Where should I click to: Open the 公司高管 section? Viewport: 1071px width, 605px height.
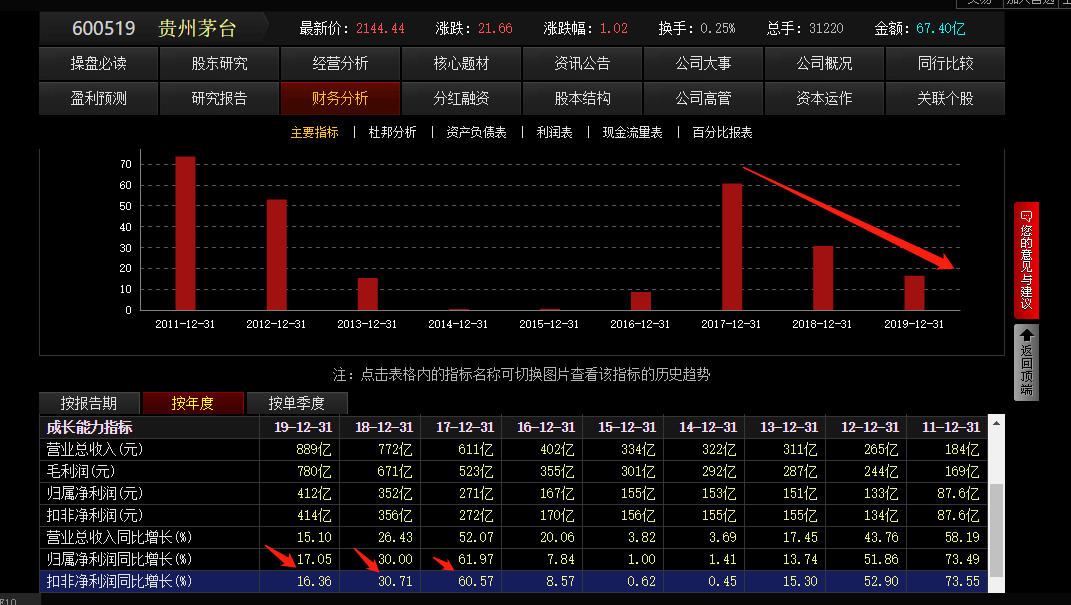point(703,99)
